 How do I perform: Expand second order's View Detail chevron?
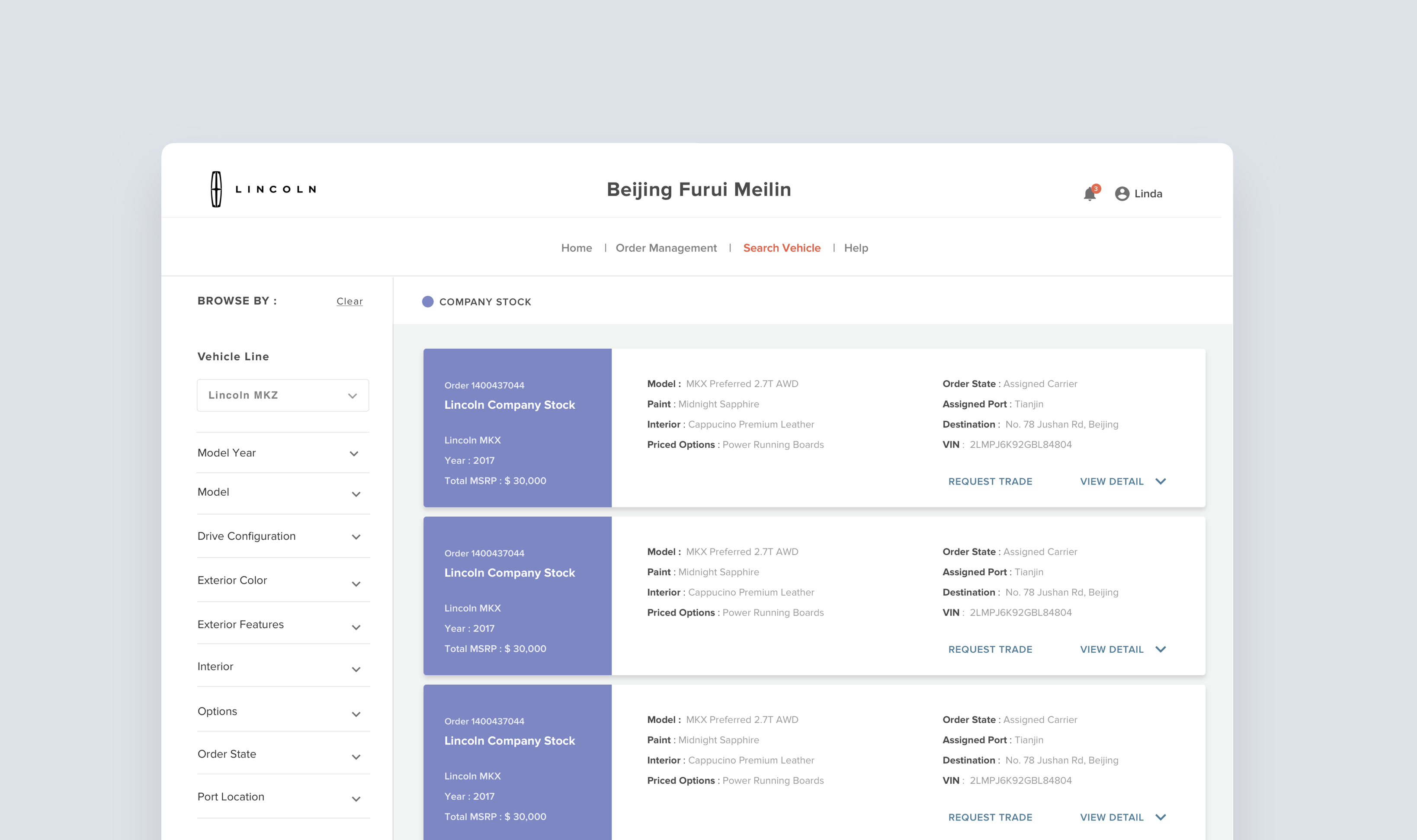(1161, 649)
